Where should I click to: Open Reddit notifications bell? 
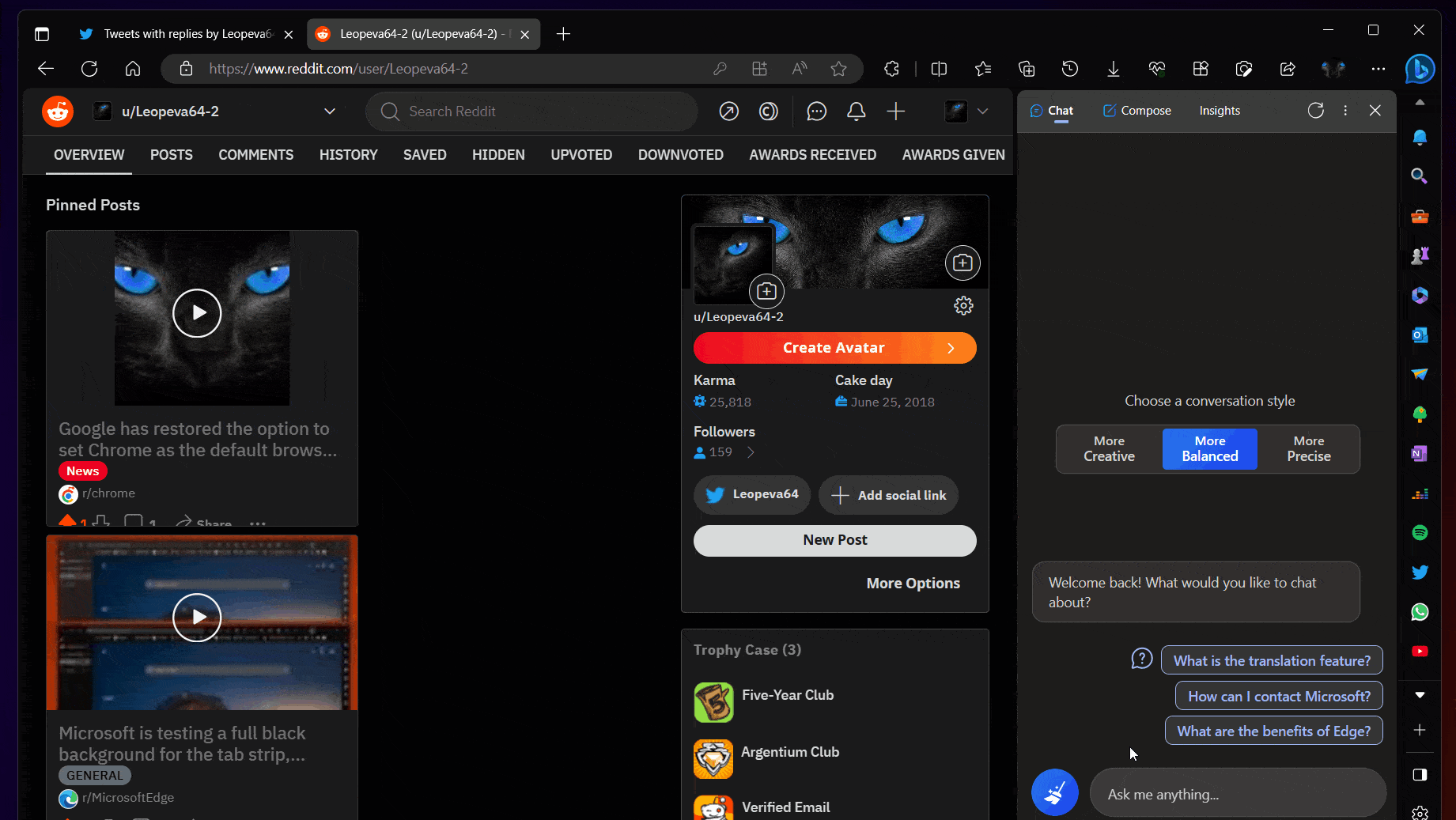tap(856, 111)
